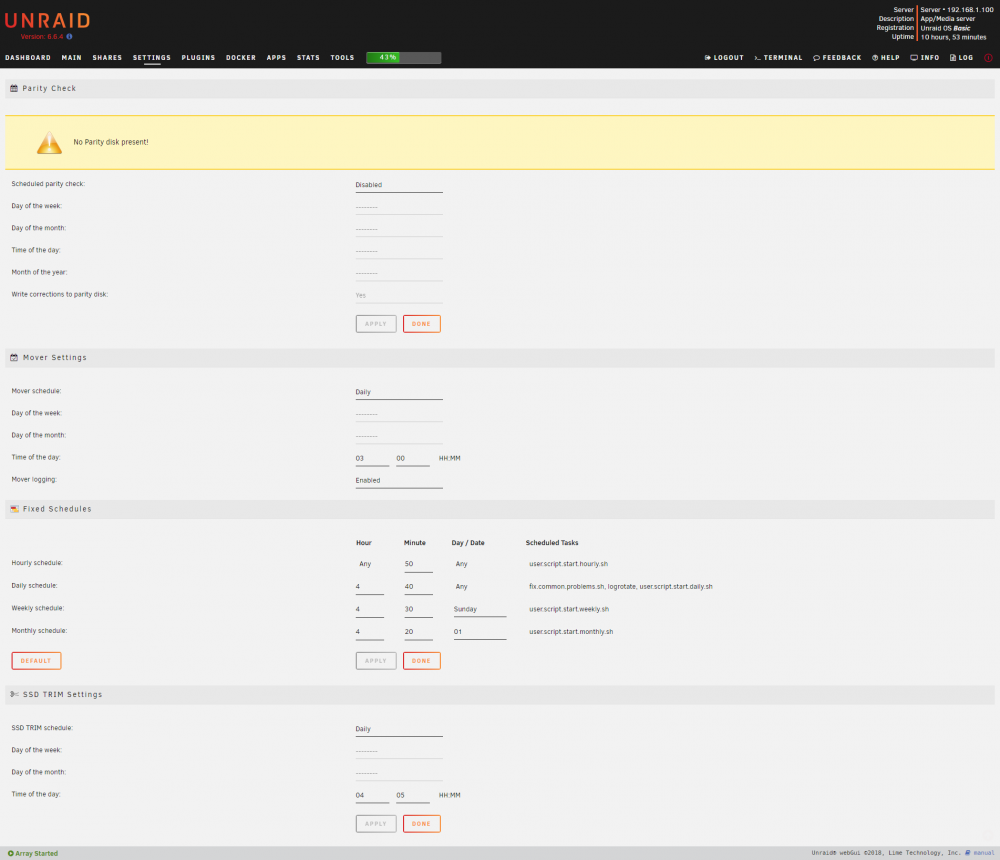Screen dimensions: 1000x860
Task: Click the Feedback link
Action: point(837,58)
